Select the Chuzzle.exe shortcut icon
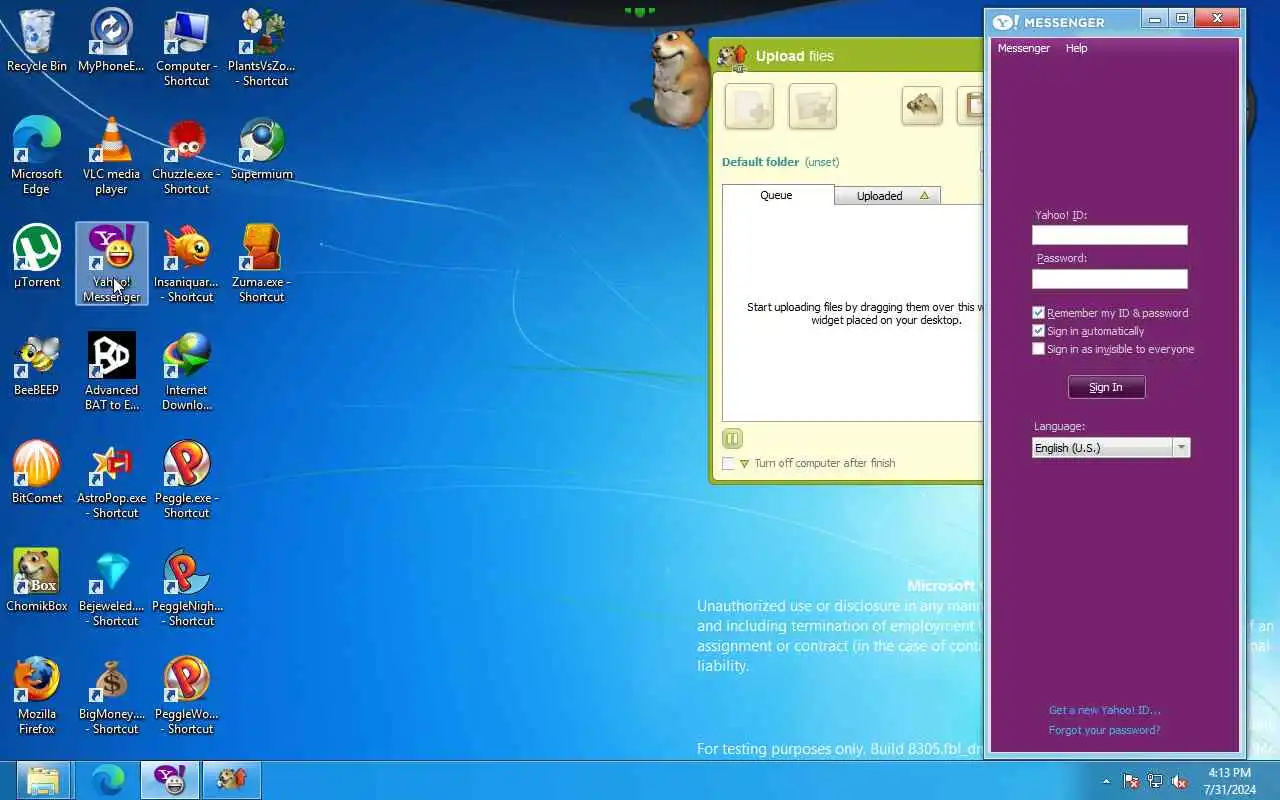This screenshot has height=800, width=1280. tap(186, 156)
